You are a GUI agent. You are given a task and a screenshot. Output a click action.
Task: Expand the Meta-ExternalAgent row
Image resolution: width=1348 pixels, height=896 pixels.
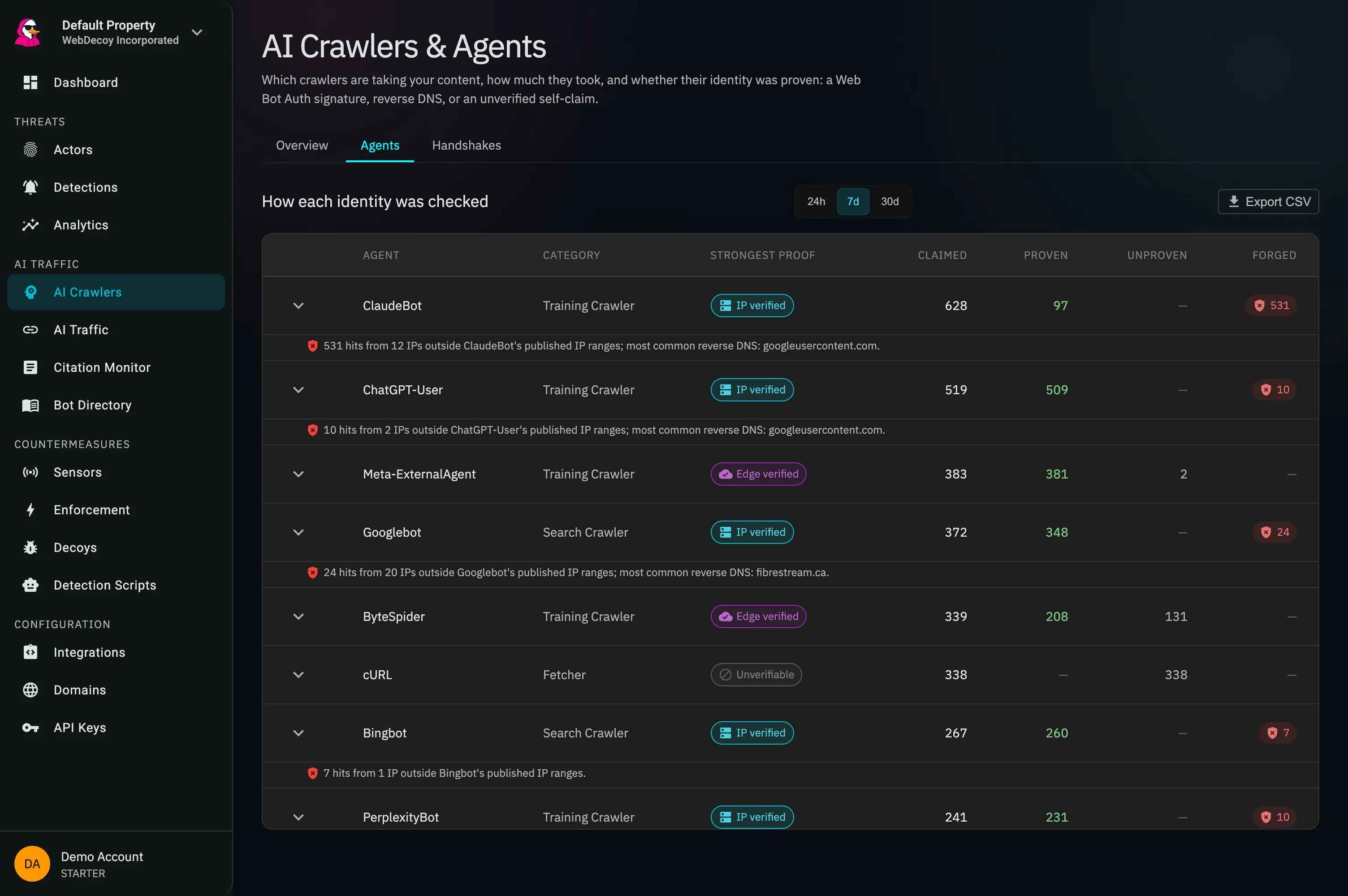click(298, 474)
